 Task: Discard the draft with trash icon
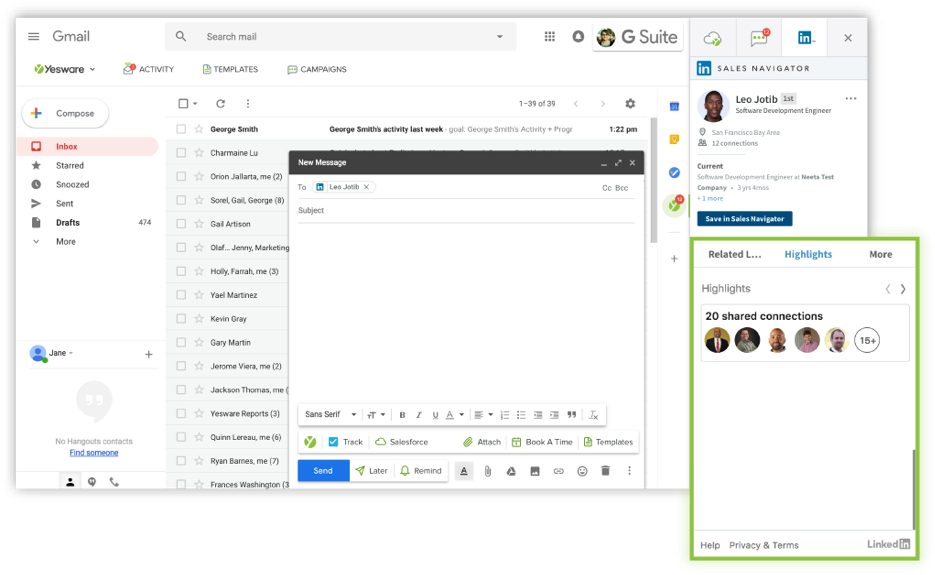pos(605,471)
